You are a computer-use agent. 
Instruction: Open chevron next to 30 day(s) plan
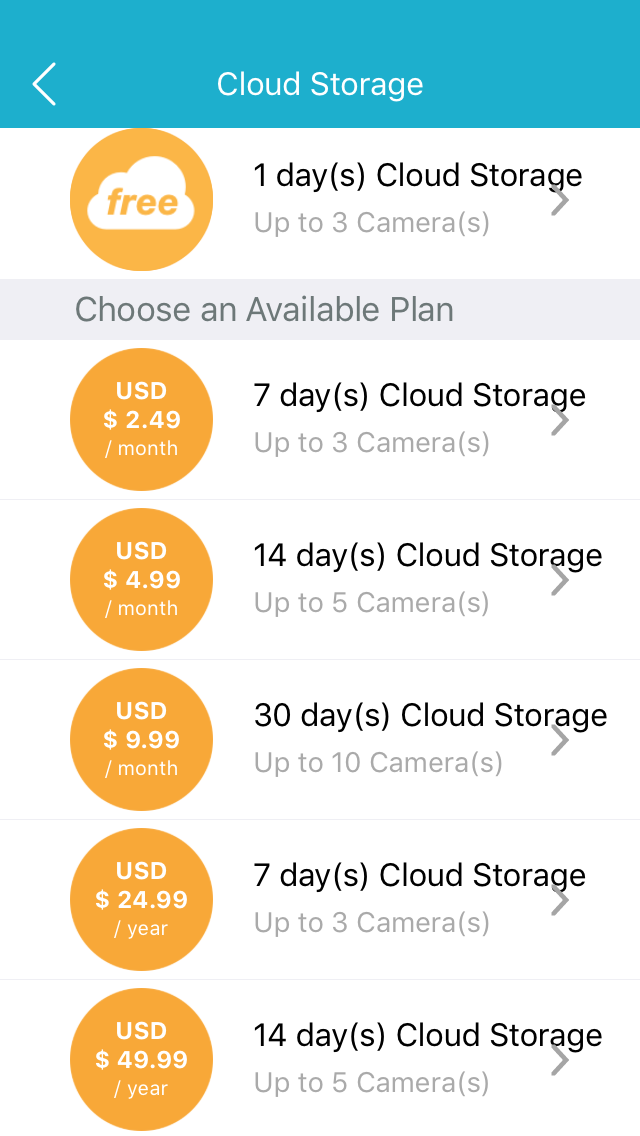coord(560,740)
